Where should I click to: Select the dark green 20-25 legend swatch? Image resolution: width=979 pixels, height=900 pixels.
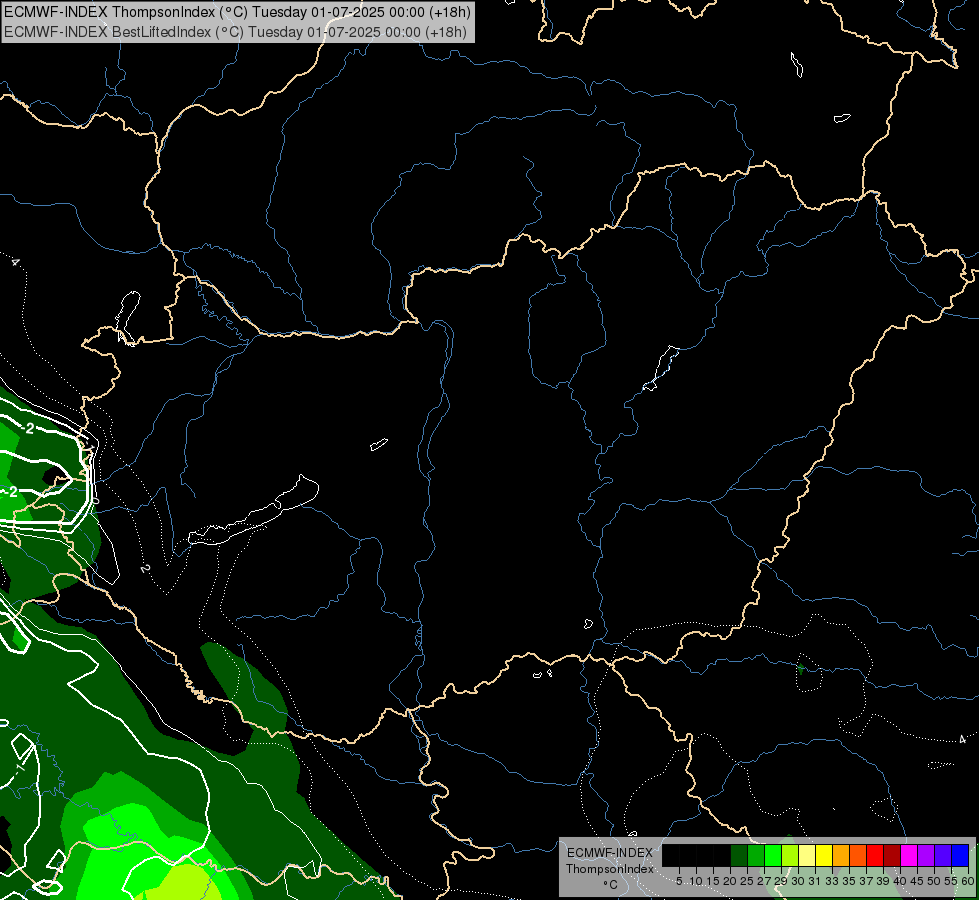coord(739,855)
